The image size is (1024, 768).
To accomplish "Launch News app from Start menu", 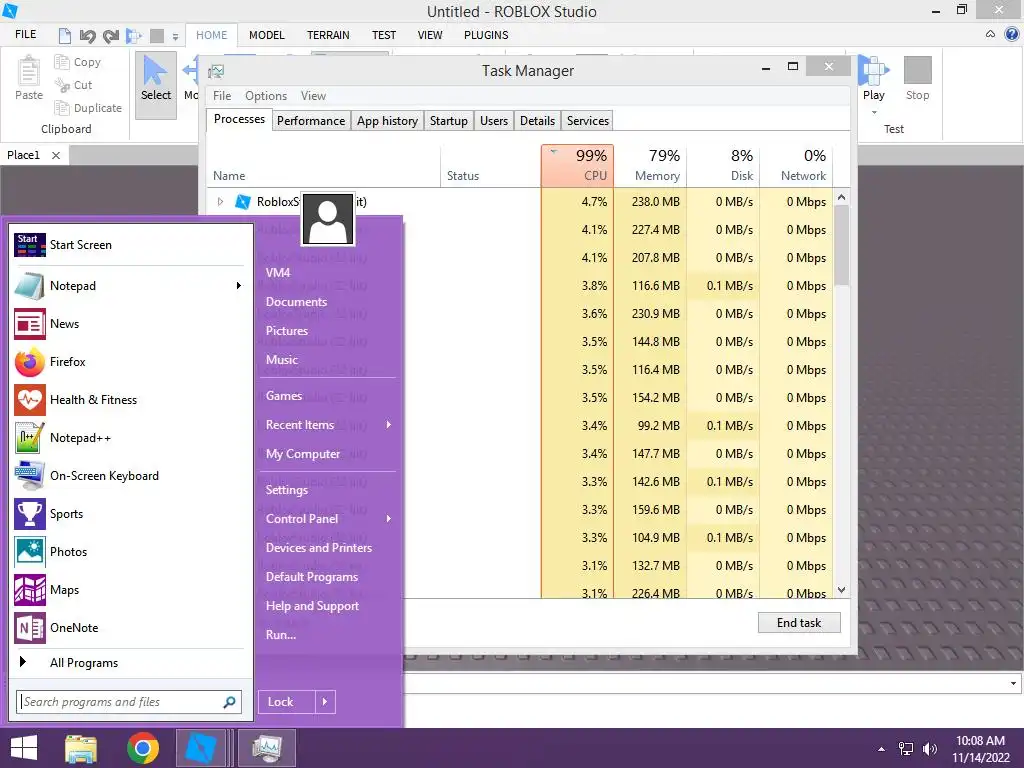I will pyautogui.click(x=29, y=324).
